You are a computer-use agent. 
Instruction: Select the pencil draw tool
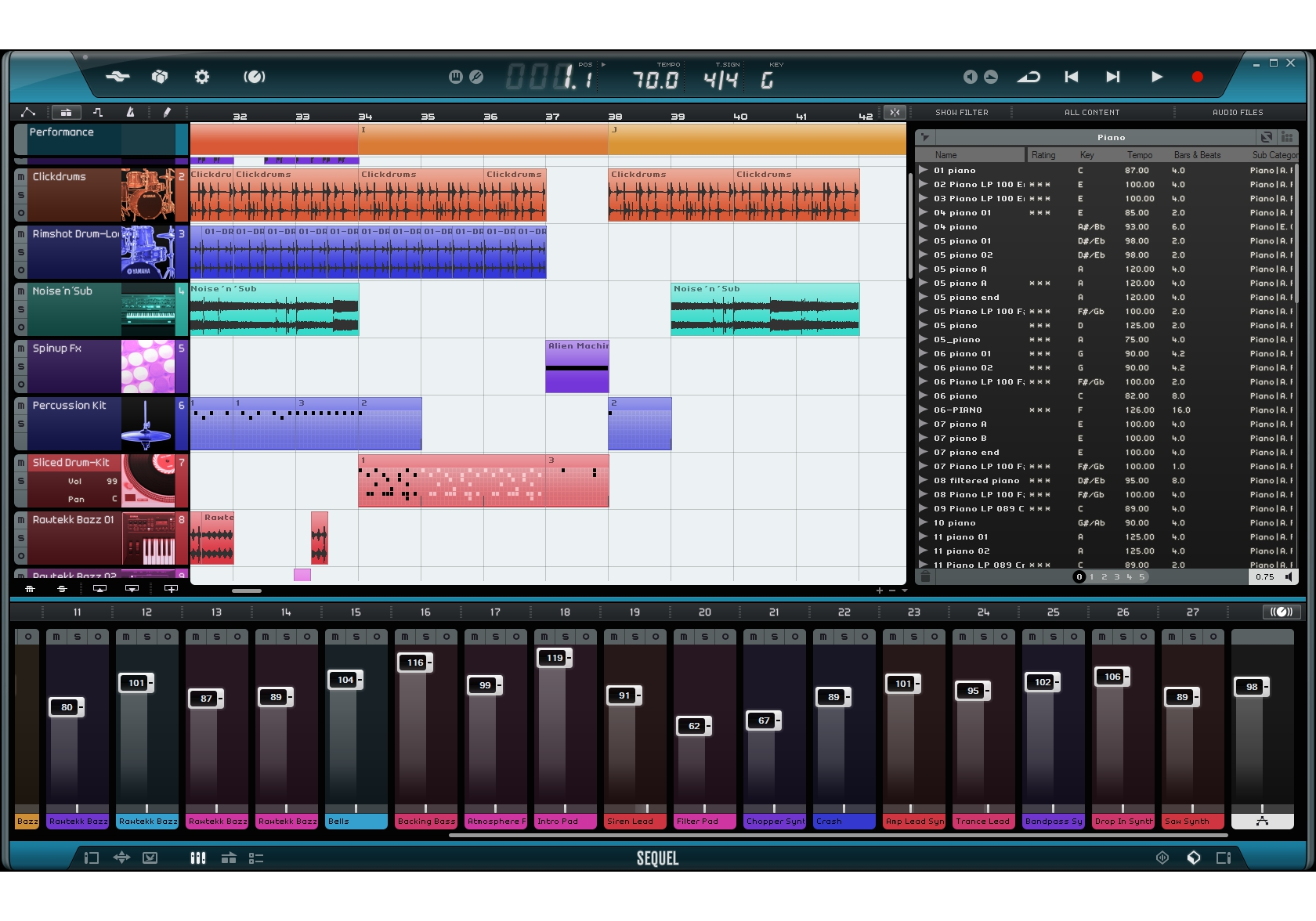(166, 112)
